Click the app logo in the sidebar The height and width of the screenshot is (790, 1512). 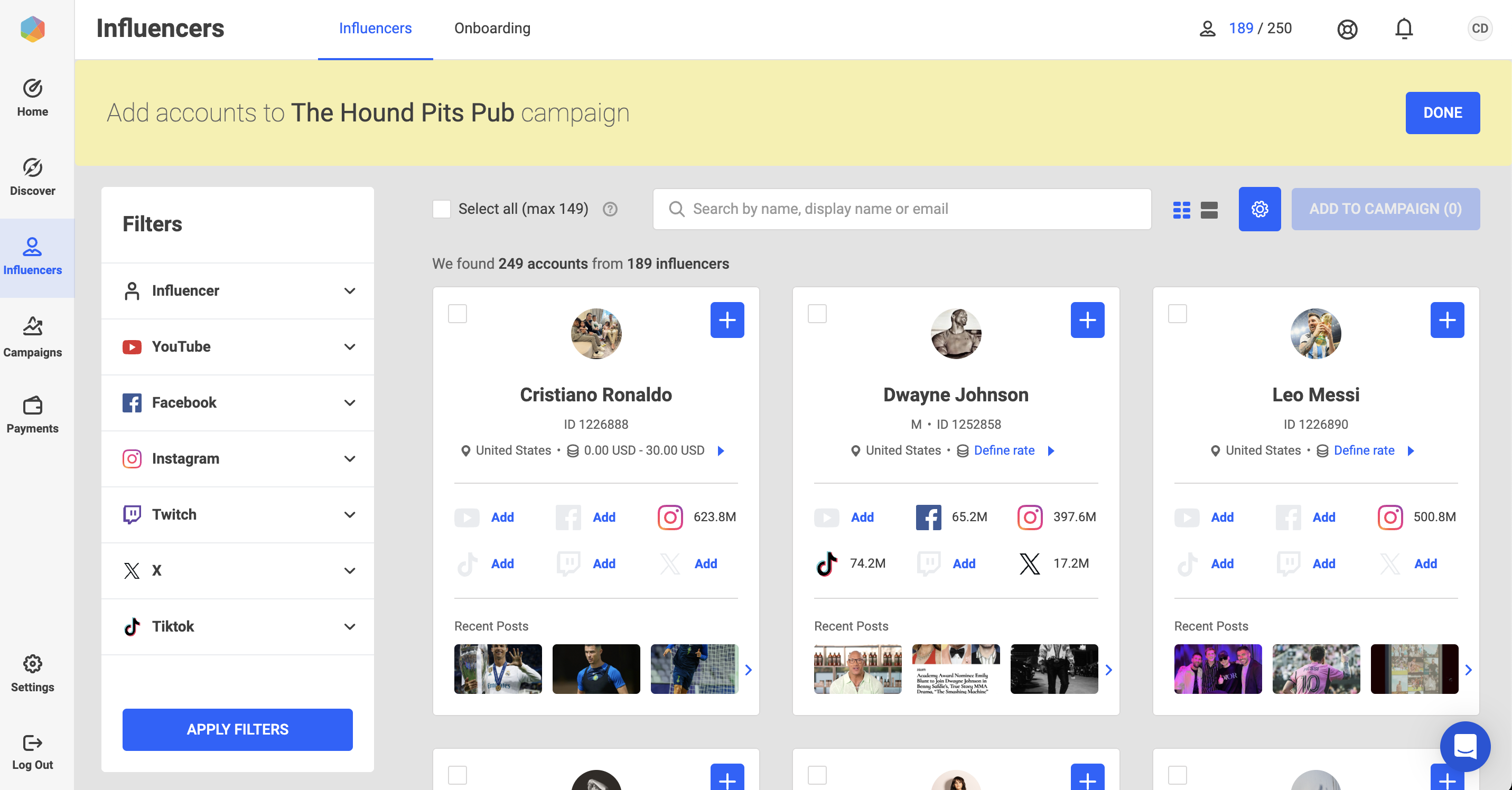tap(32, 29)
